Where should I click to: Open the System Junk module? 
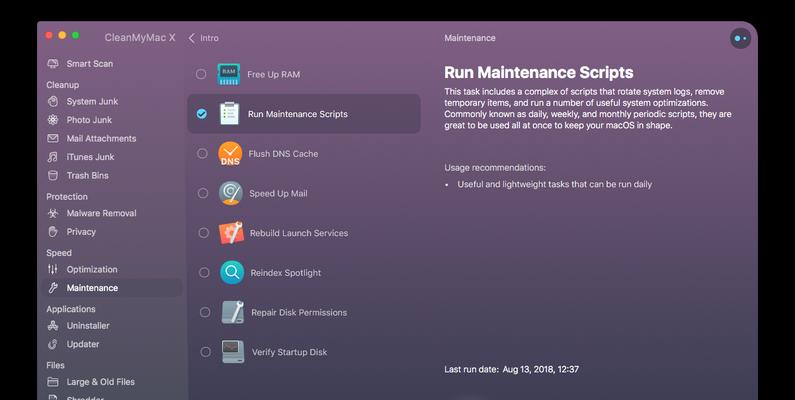92,101
